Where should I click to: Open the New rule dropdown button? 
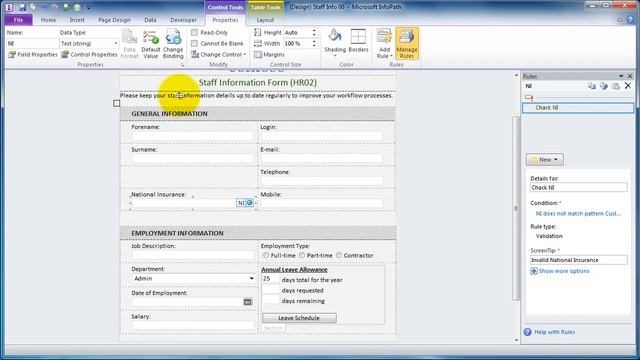[544, 160]
